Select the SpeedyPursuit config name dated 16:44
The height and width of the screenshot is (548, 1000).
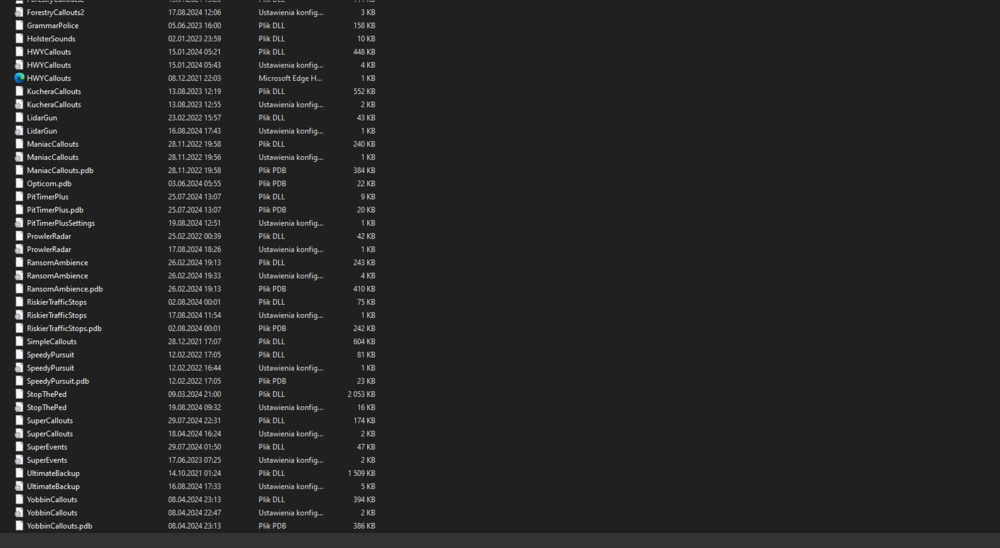tap(50, 368)
